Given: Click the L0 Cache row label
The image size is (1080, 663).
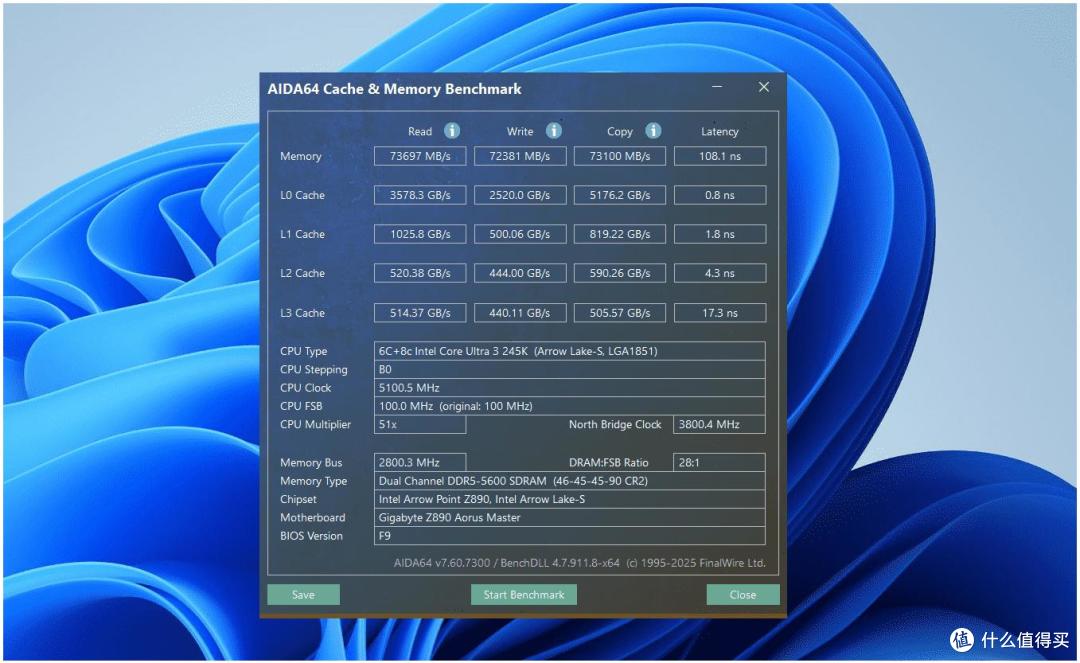Looking at the screenshot, I should point(302,196).
